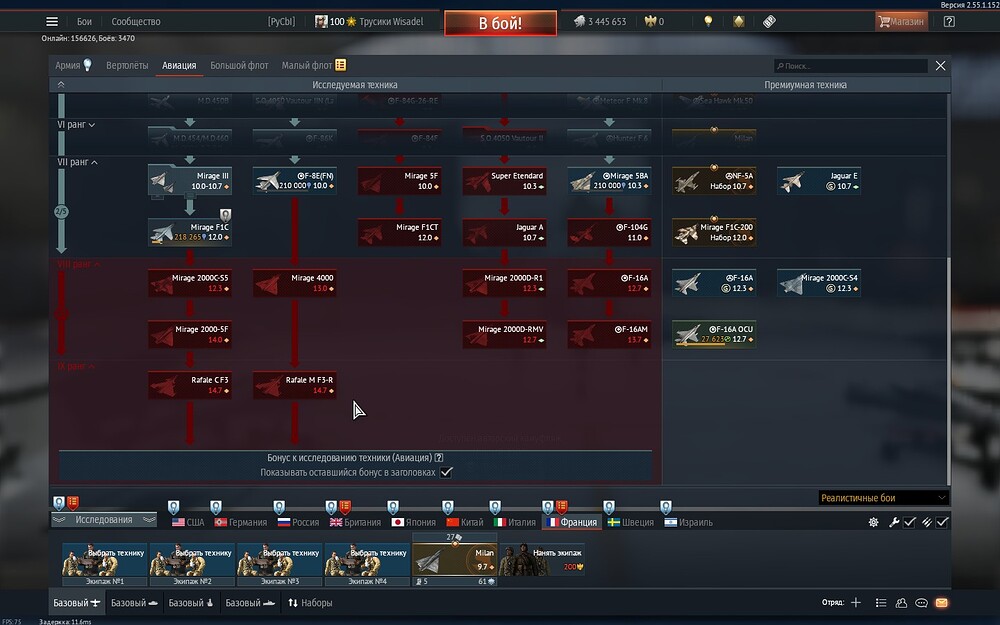Toggle auto-refill ammo checkbox
The width and height of the screenshot is (1000, 625).
coord(942,522)
